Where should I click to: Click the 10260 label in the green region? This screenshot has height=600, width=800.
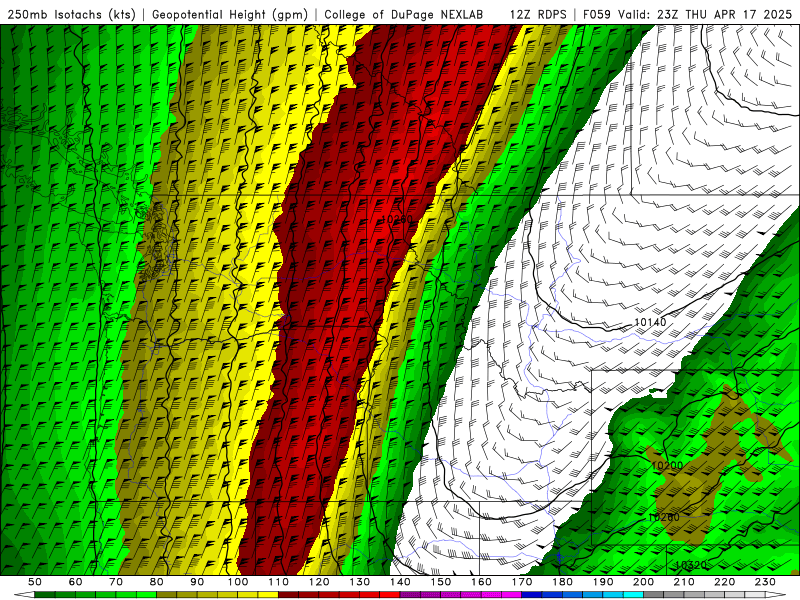point(663,517)
